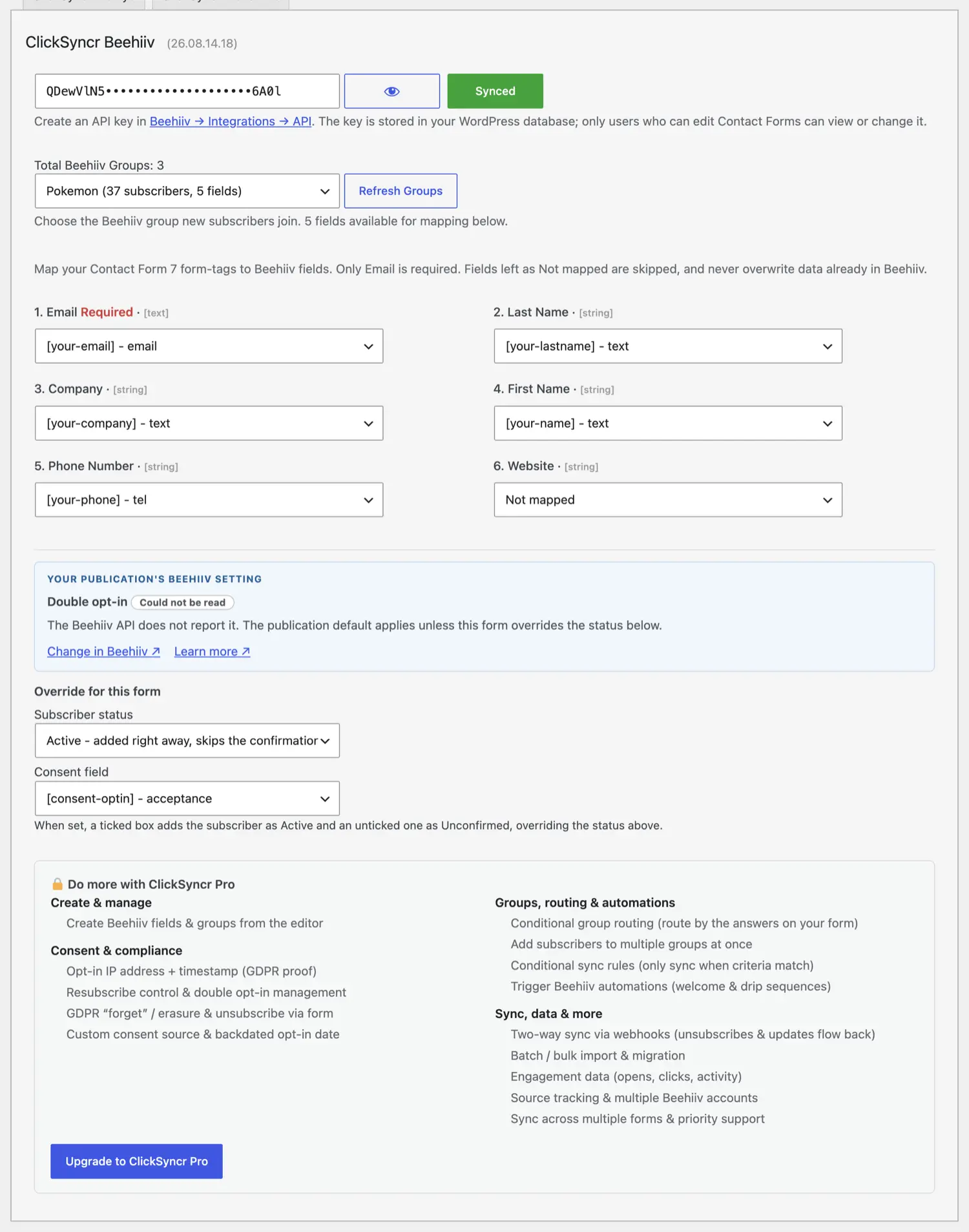Focus the Beehiiv API key field

[187, 91]
